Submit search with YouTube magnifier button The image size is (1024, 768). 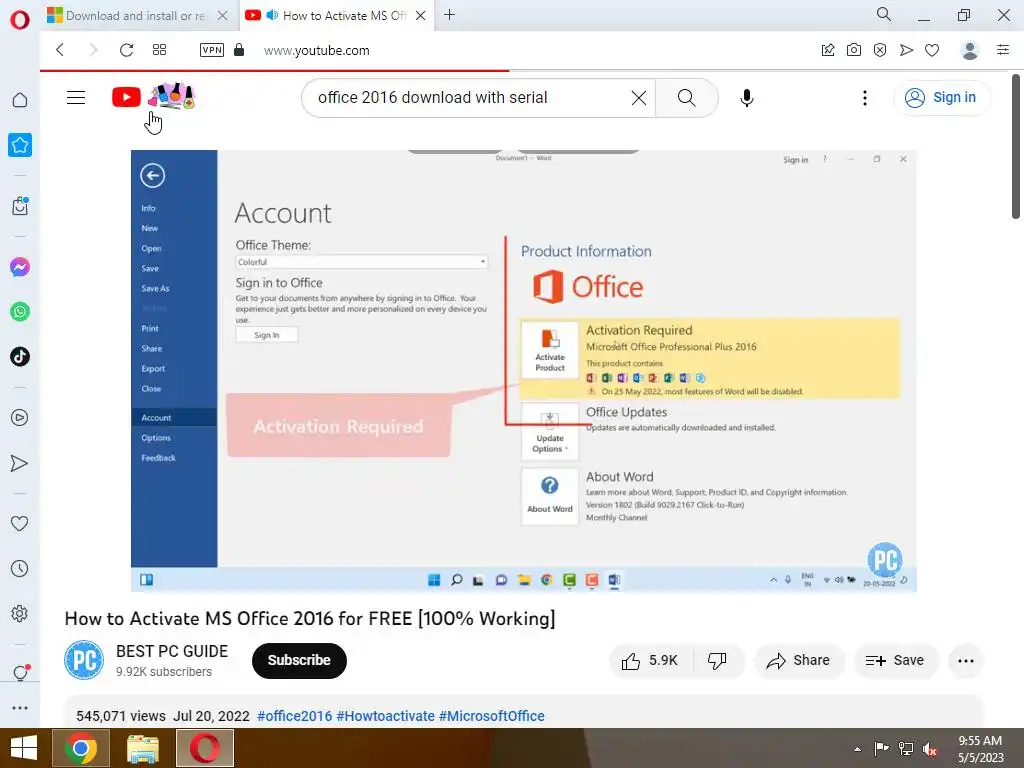click(686, 98)
